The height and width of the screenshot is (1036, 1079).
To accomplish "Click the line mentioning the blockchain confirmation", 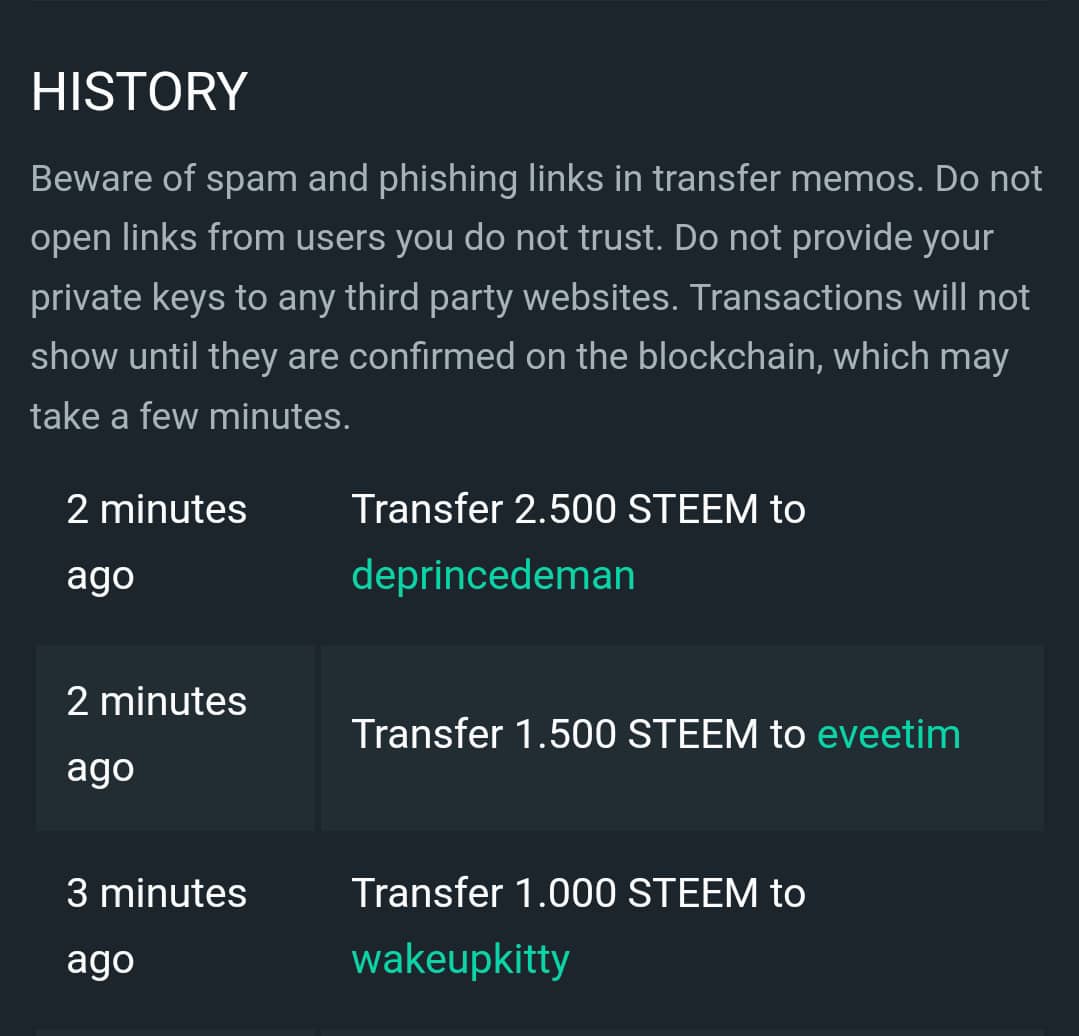I will [x=520, y=357].
